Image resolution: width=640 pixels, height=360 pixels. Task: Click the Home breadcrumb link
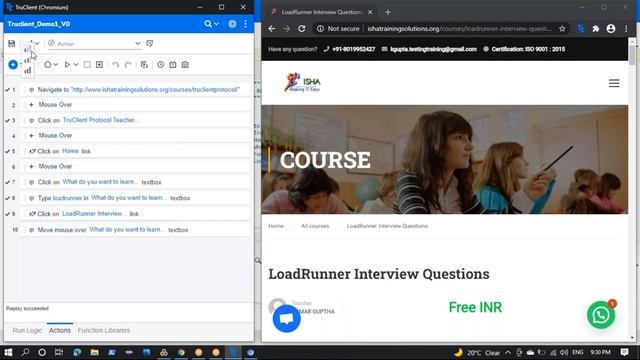tap(276, 226)
